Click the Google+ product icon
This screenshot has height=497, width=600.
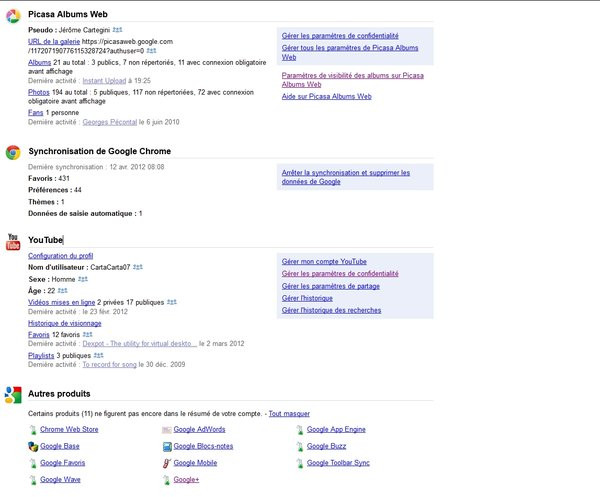pyautogui.click(x=166, y=480)
